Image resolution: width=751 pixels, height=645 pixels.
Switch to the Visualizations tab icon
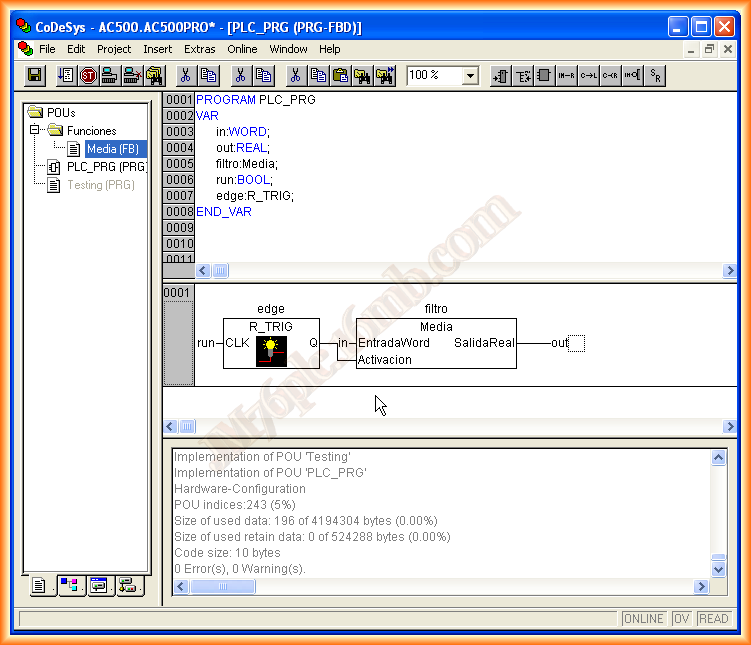(x=98, y=586)
